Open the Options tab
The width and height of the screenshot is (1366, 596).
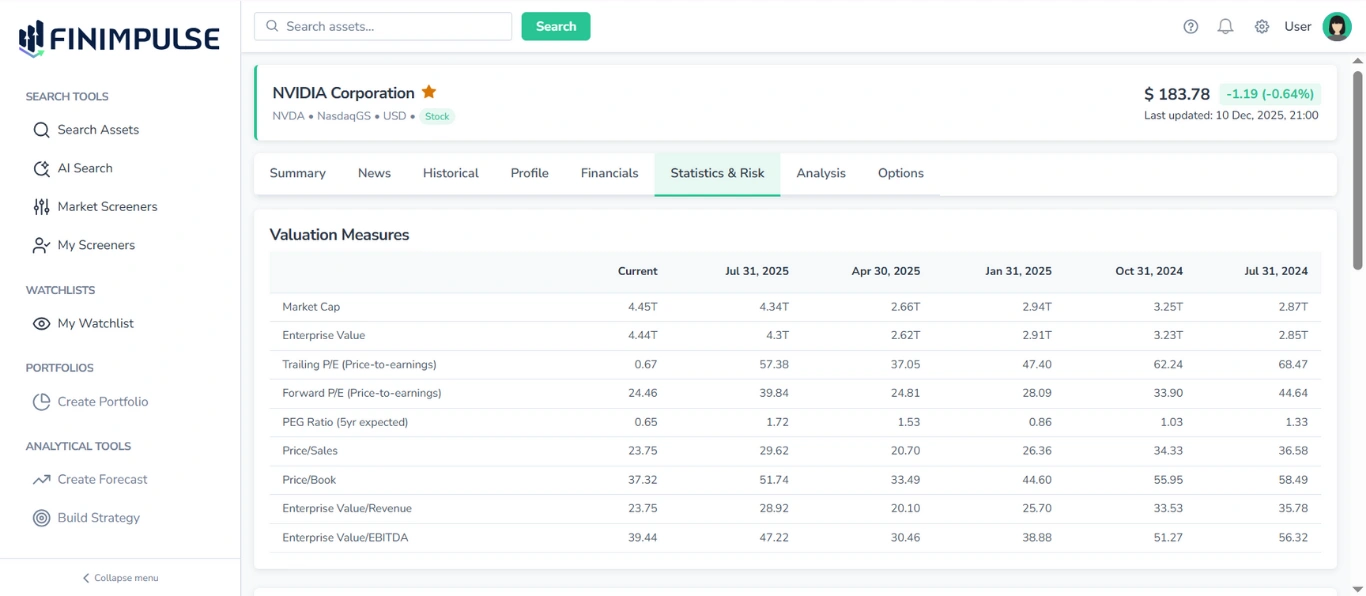point(900,173)
